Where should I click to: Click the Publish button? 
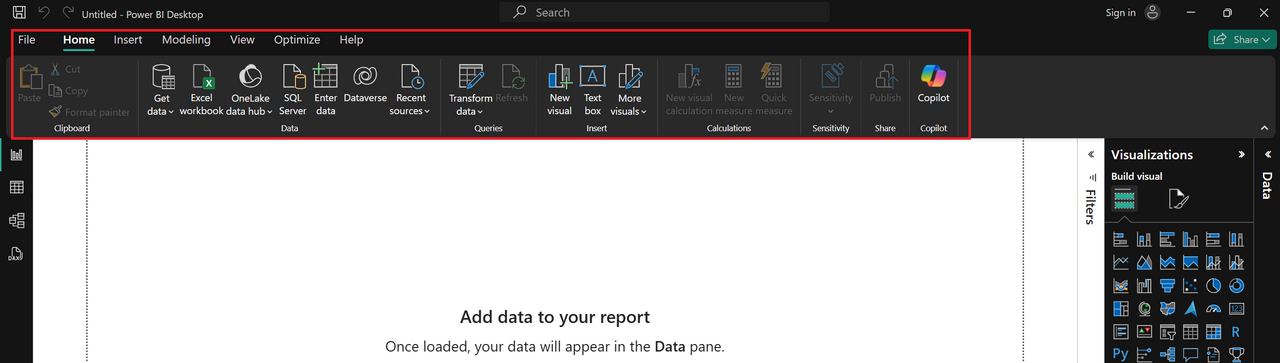(x=885, y=84)
